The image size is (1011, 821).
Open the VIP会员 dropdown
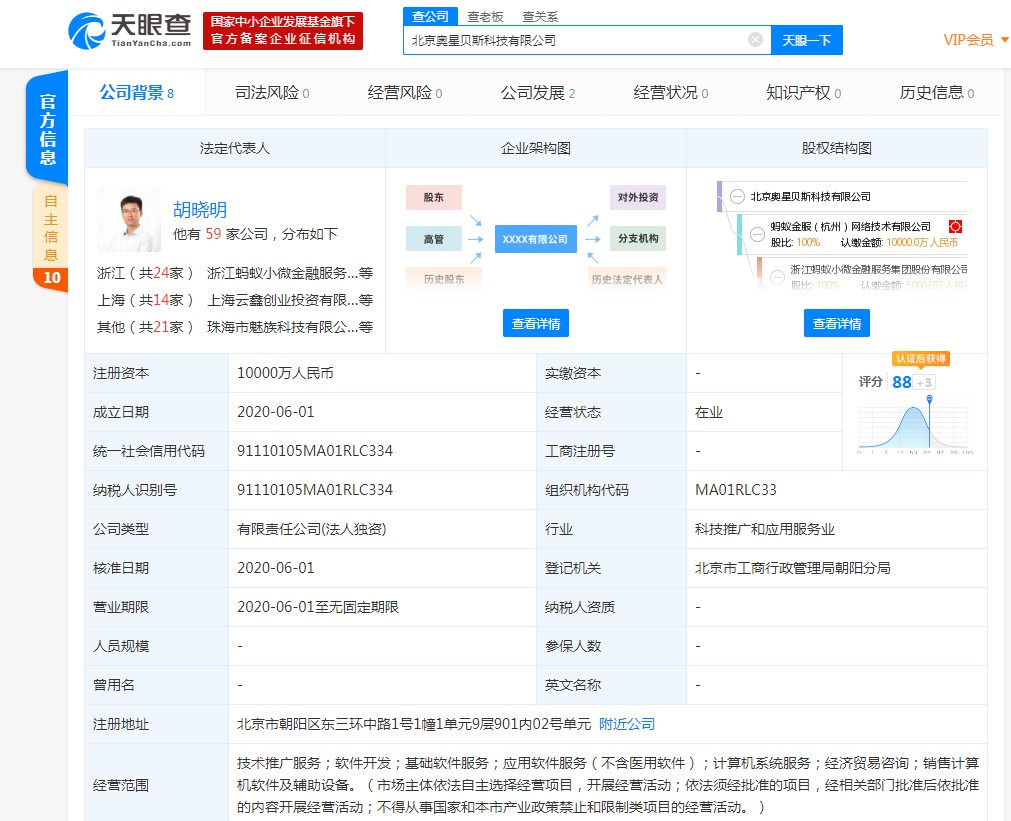pyautogui.click(x=976, y=40)
